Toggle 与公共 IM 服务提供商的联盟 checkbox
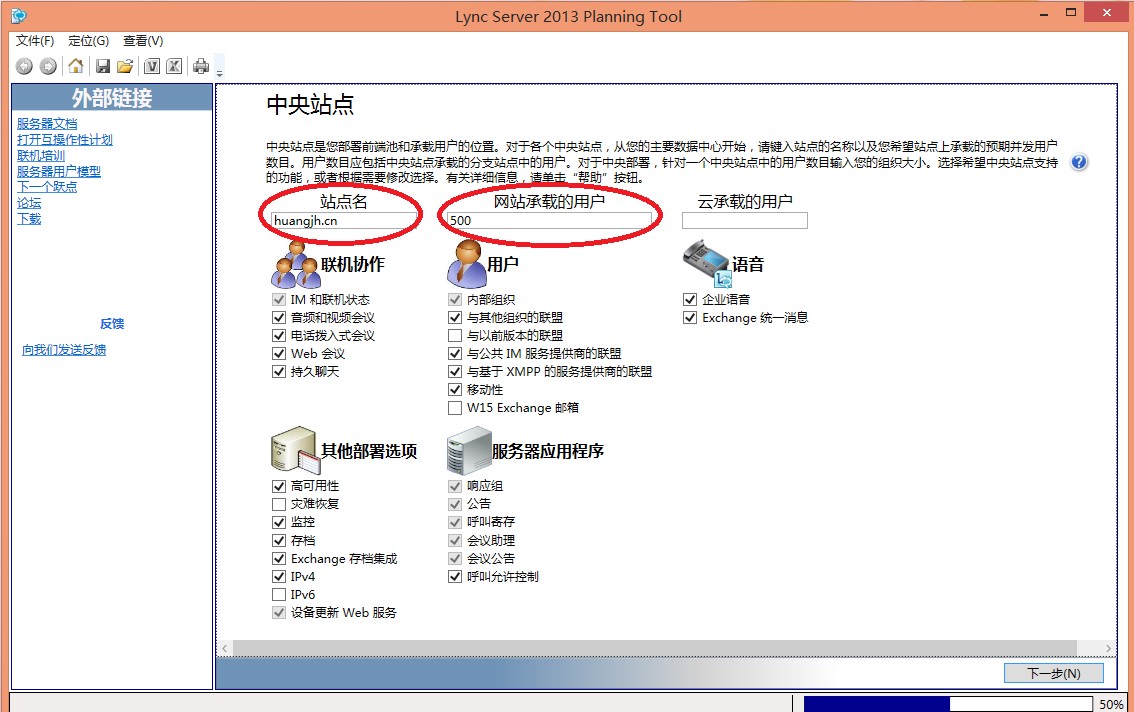 [455, 354]
